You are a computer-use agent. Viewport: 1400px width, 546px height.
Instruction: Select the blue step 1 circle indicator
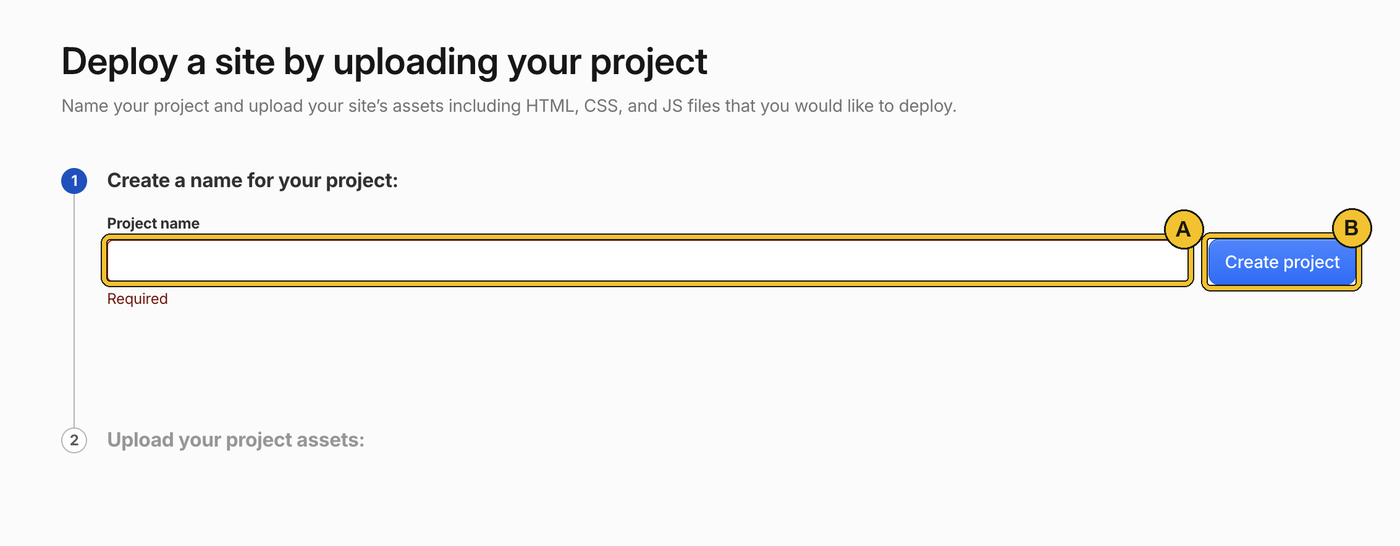pos(74,181)
